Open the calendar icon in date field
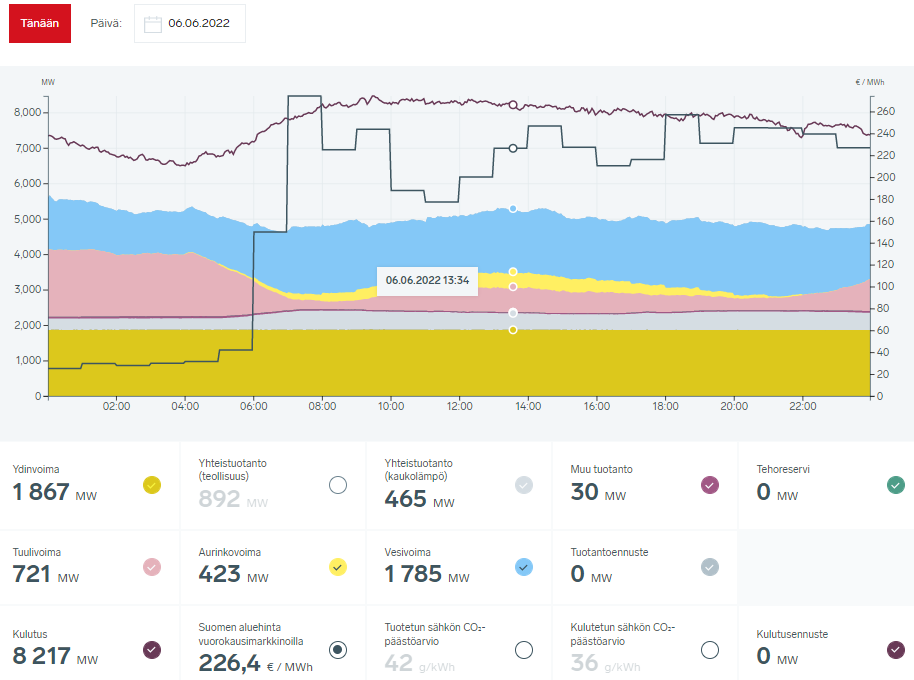Screen dimensions: 914x680 coord(153,24)
